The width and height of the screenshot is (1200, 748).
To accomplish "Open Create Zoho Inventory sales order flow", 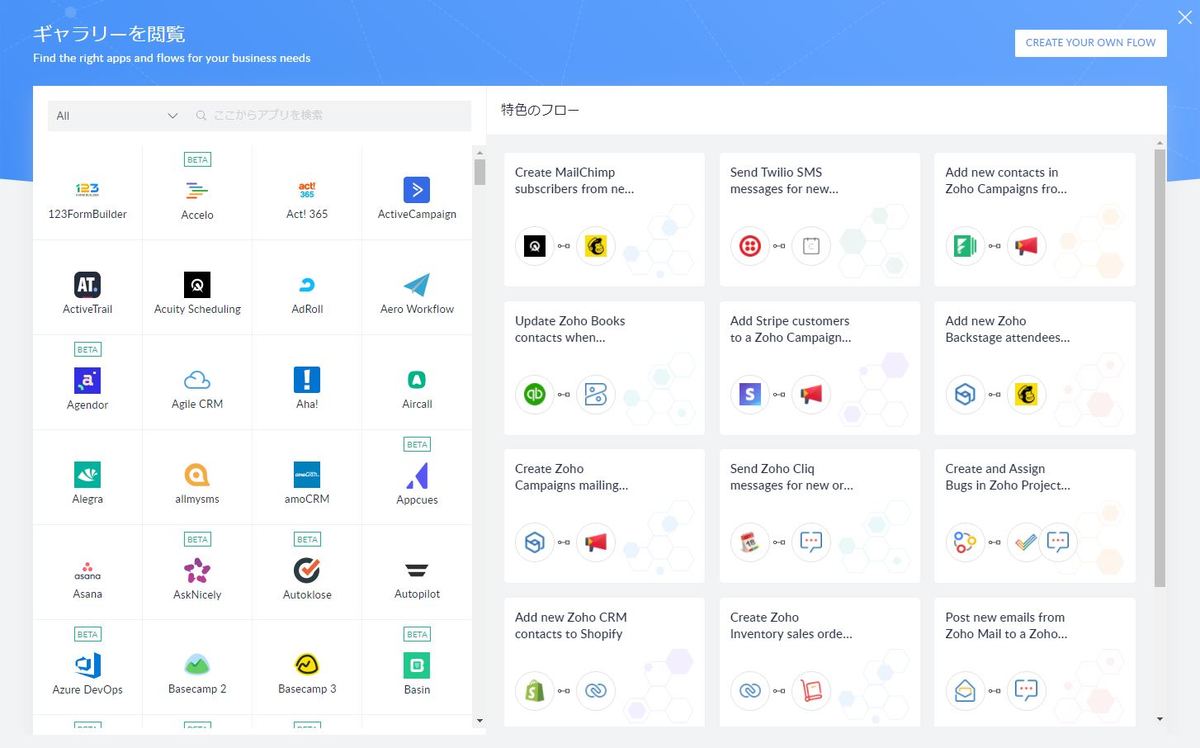I will coord(820,662).
